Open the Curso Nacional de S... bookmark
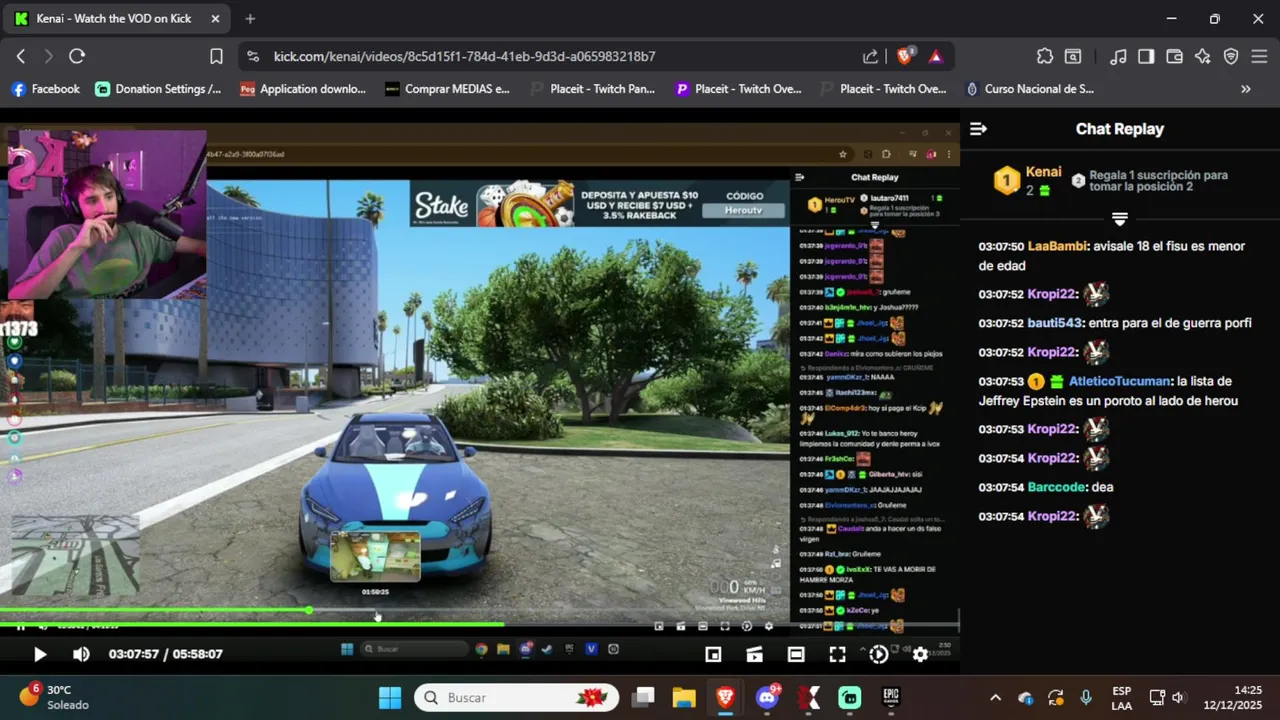1280x720 pixels. tap(1029, 89)
